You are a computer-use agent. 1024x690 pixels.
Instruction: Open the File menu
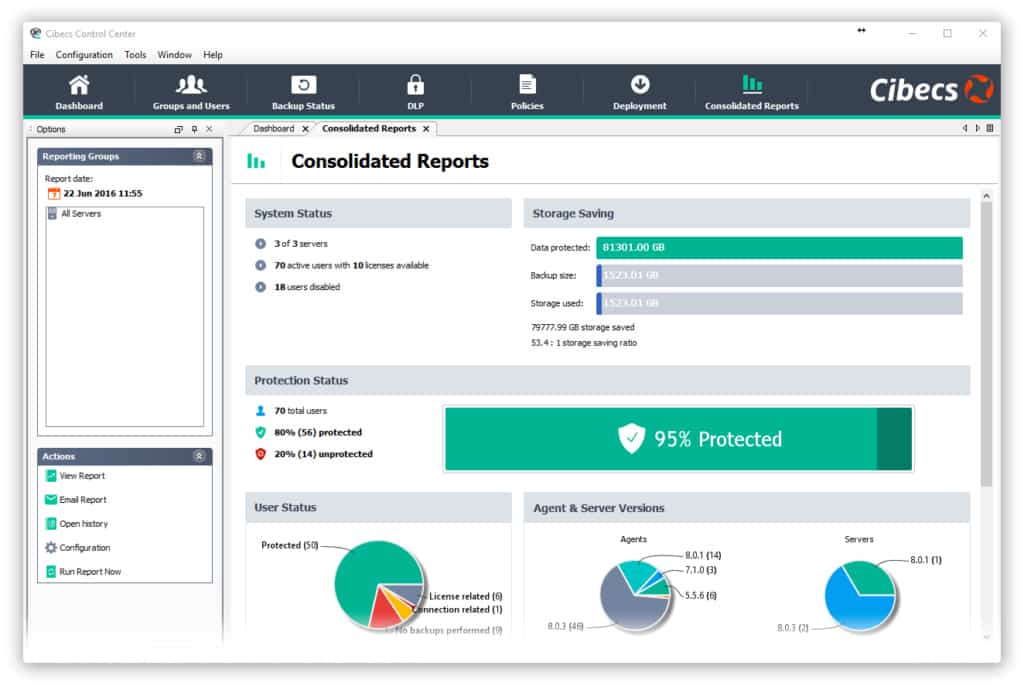(x=37, y=55)
